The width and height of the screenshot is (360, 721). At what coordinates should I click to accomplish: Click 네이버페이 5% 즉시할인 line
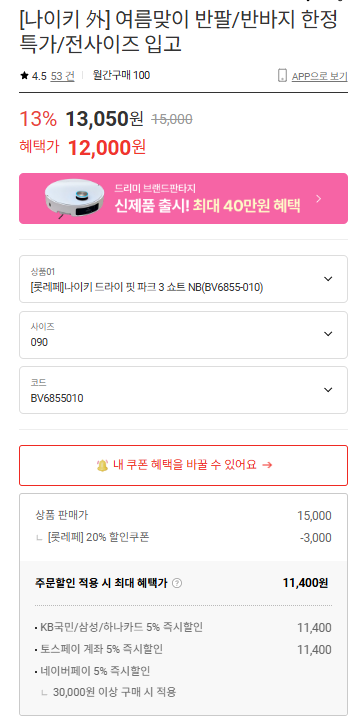tap(92, 672)
